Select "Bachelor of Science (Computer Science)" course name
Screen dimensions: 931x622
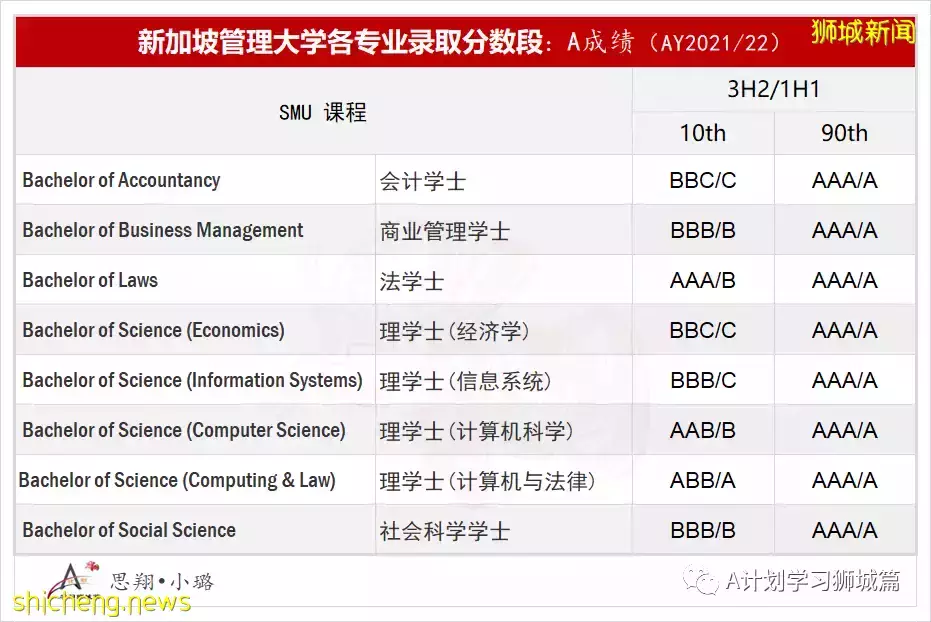point(184,430)
